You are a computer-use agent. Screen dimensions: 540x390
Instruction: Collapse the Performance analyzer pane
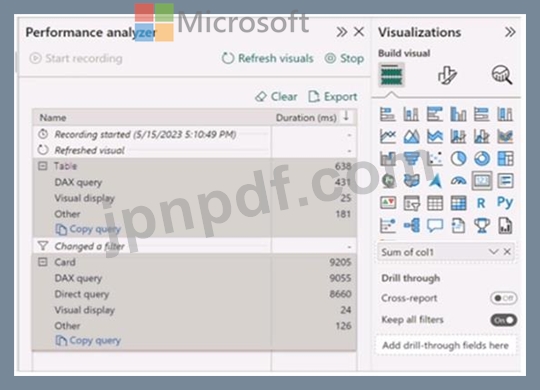(342, 32)
